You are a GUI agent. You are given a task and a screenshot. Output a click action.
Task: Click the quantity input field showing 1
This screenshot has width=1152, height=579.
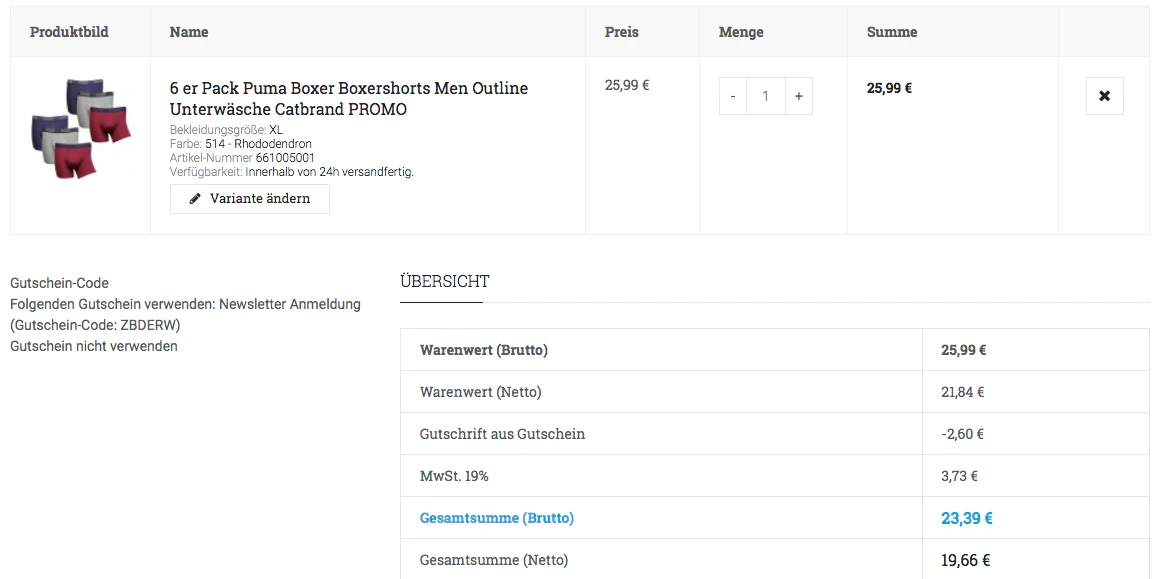tap(766, 96)
